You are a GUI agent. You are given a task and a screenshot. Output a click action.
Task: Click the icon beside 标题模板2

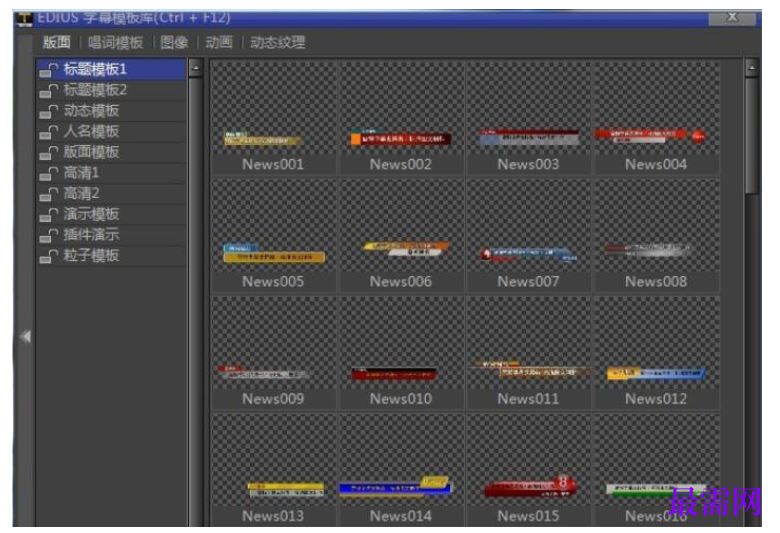click(48, 91)
